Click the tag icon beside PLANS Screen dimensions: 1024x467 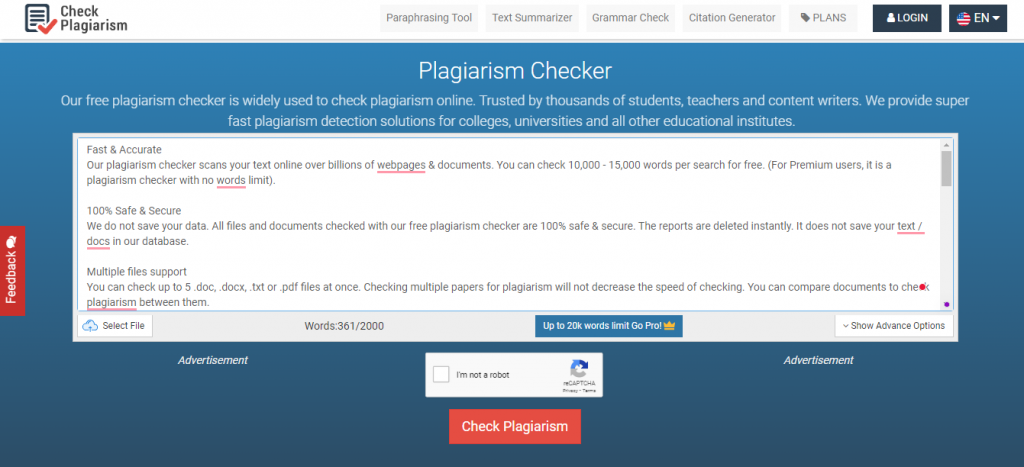pyautogui.click(x=805, y=18)
